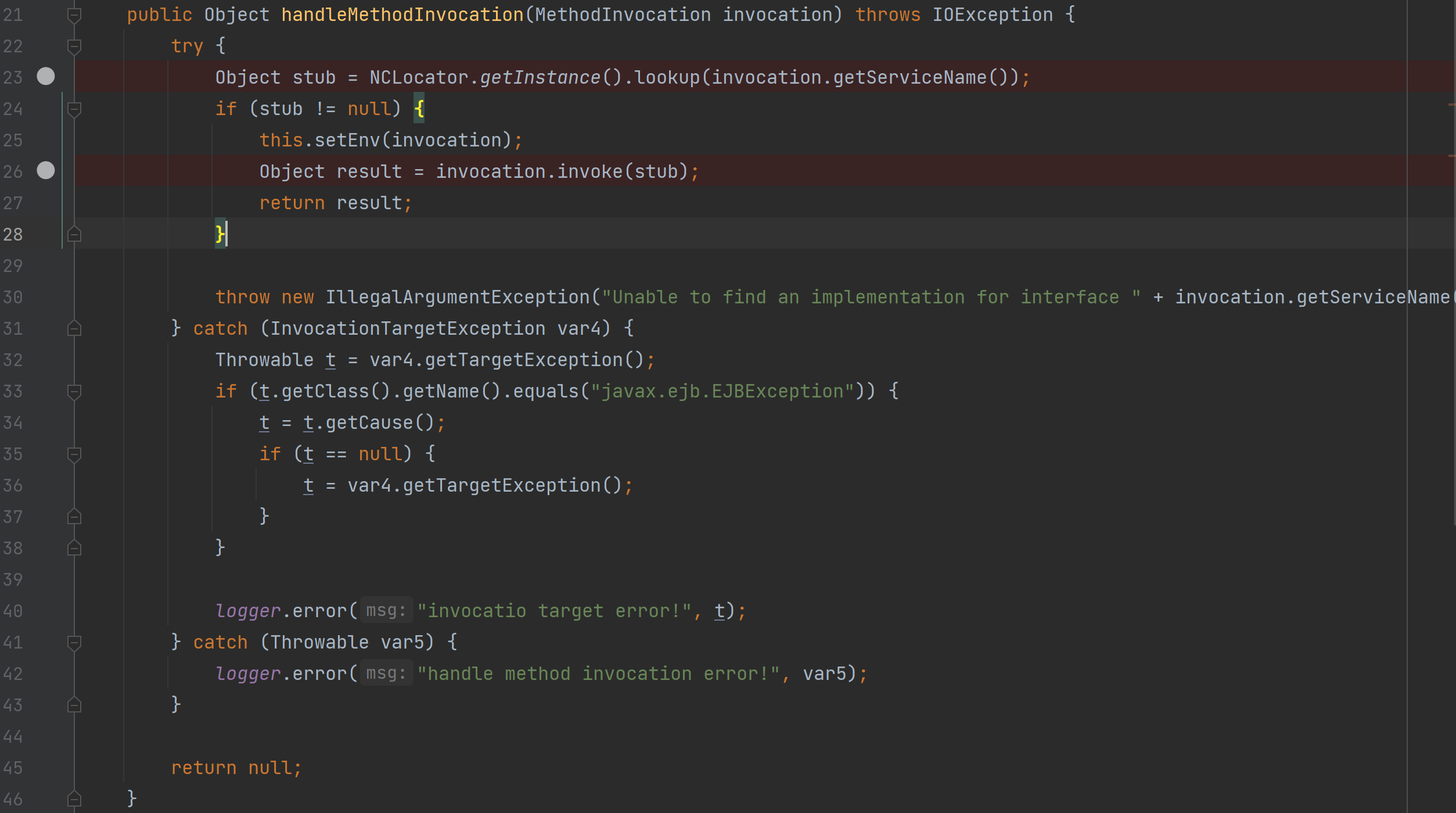Click the msg: inlay hint on line 40
This screenshot has width=1456, height=813.
386,610
